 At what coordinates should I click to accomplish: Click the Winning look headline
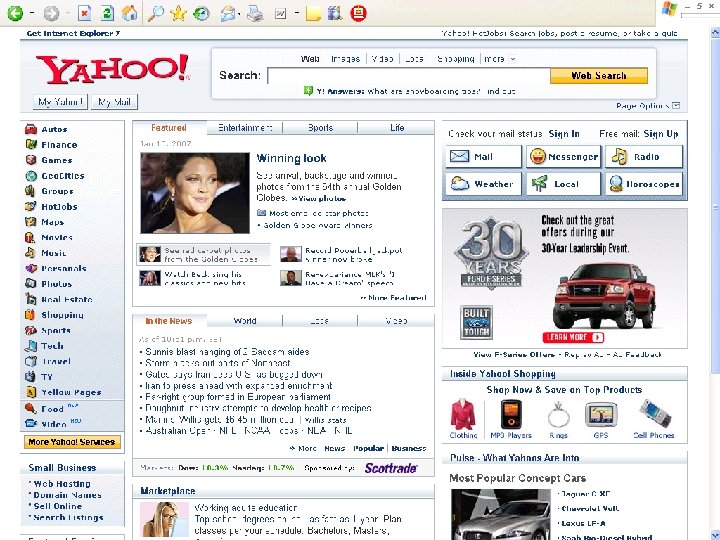291,158
